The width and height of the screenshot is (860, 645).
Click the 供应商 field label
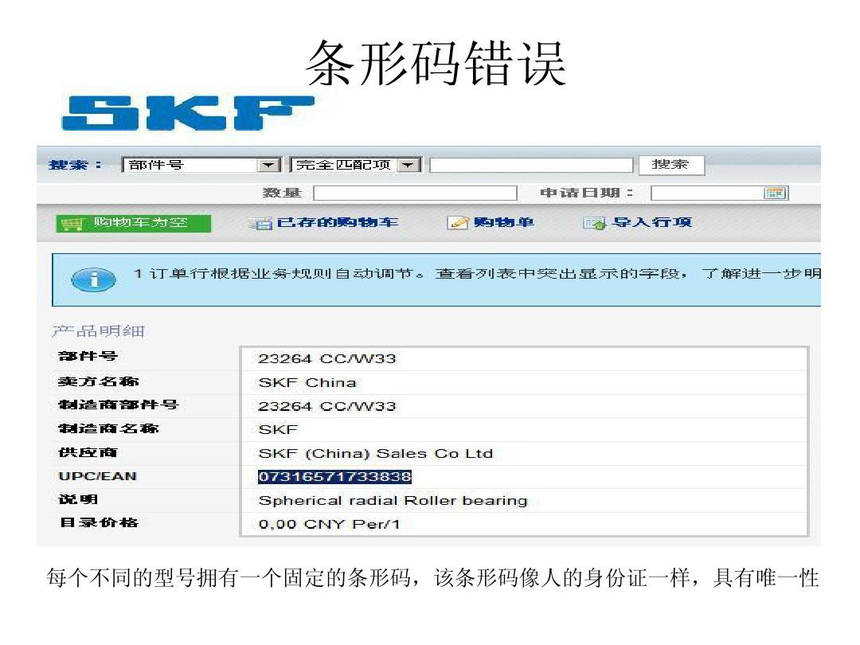pos(88,452)
